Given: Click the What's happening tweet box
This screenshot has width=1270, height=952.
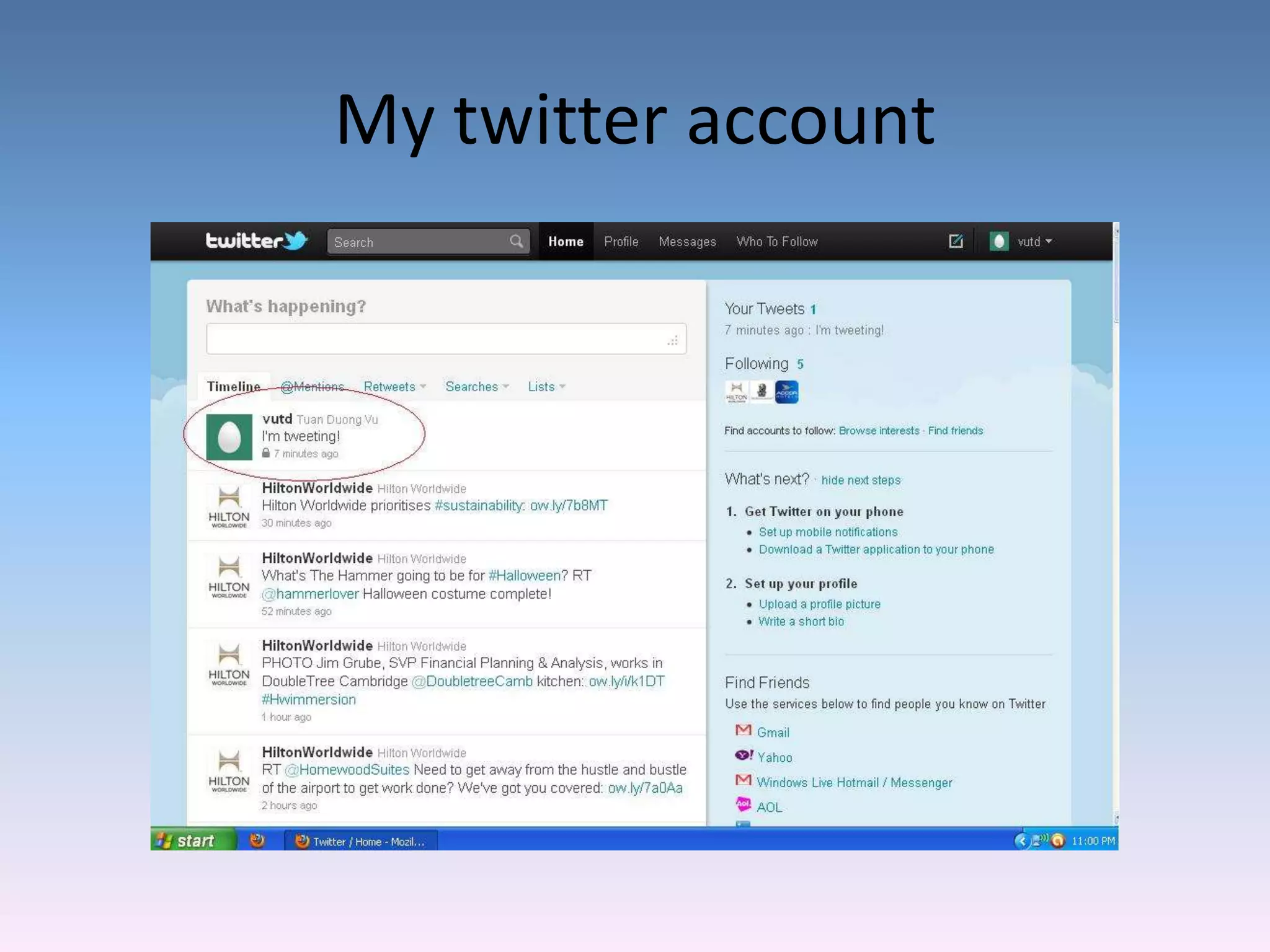Looking at the screenshot, I should point(445,339).
